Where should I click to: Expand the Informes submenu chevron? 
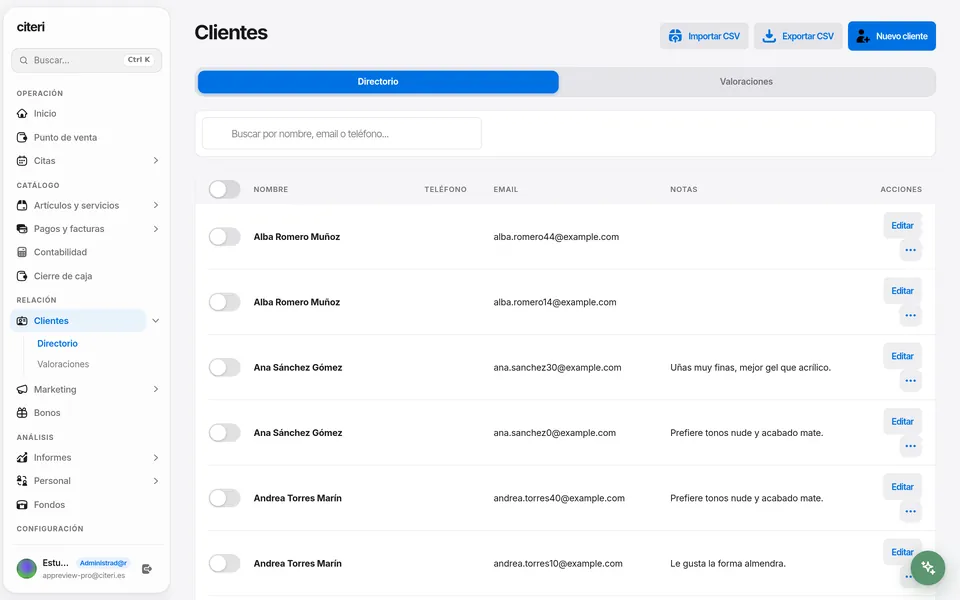coord(156,457)
